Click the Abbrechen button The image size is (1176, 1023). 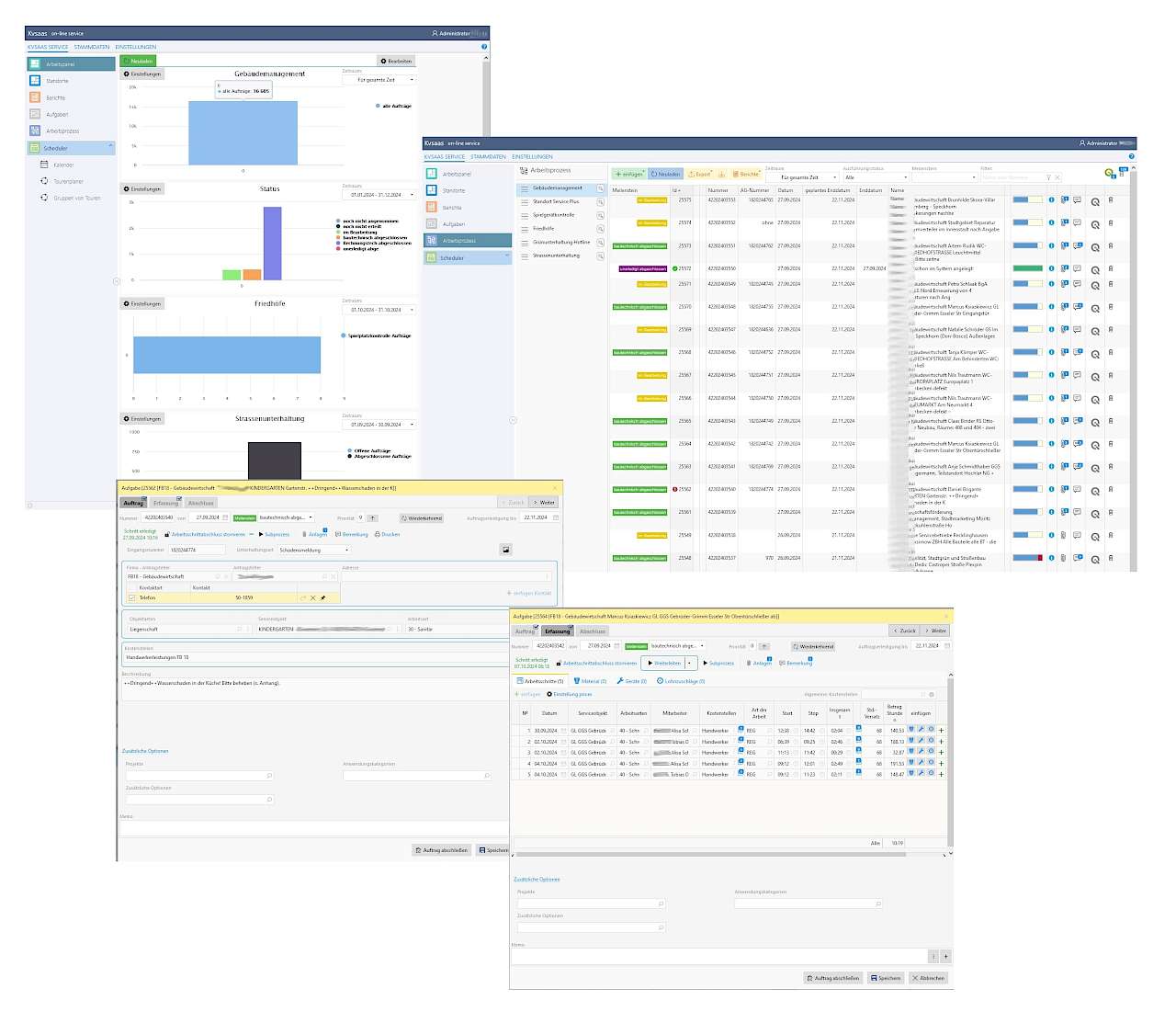(x=928, y=978)
